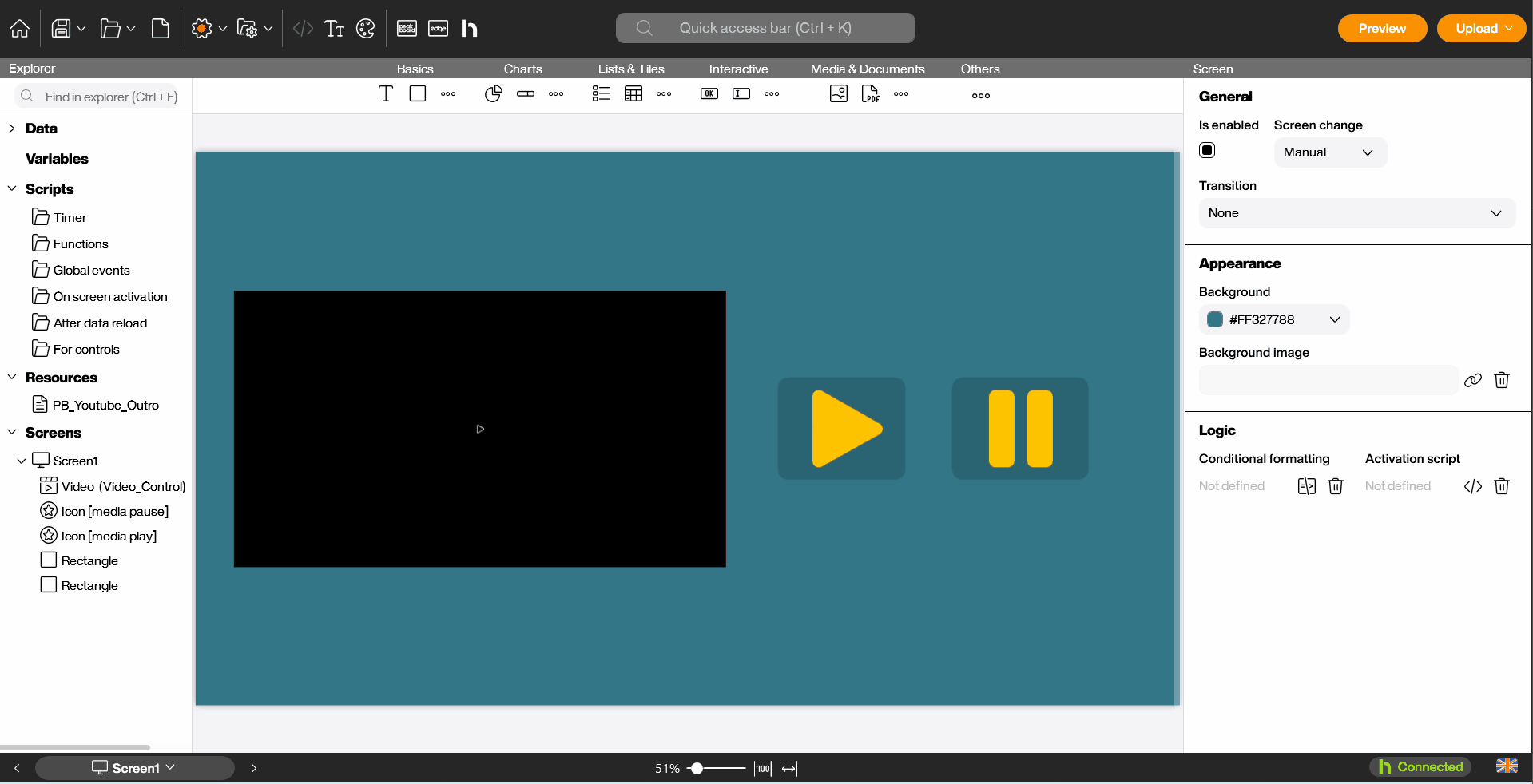
Task: Open the Screen change Manual dropdown
Action: (1329, 152)
